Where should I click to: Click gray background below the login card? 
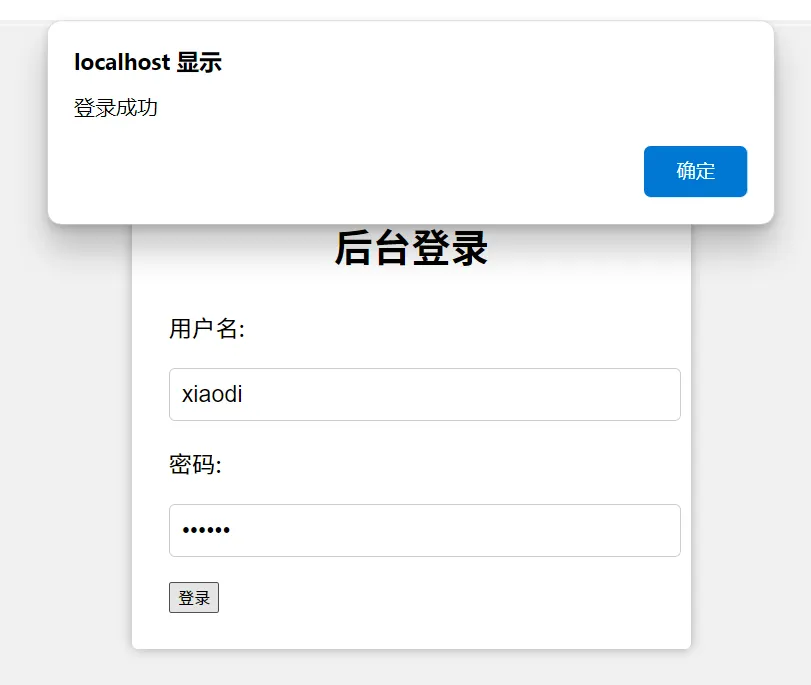[411, 668]
